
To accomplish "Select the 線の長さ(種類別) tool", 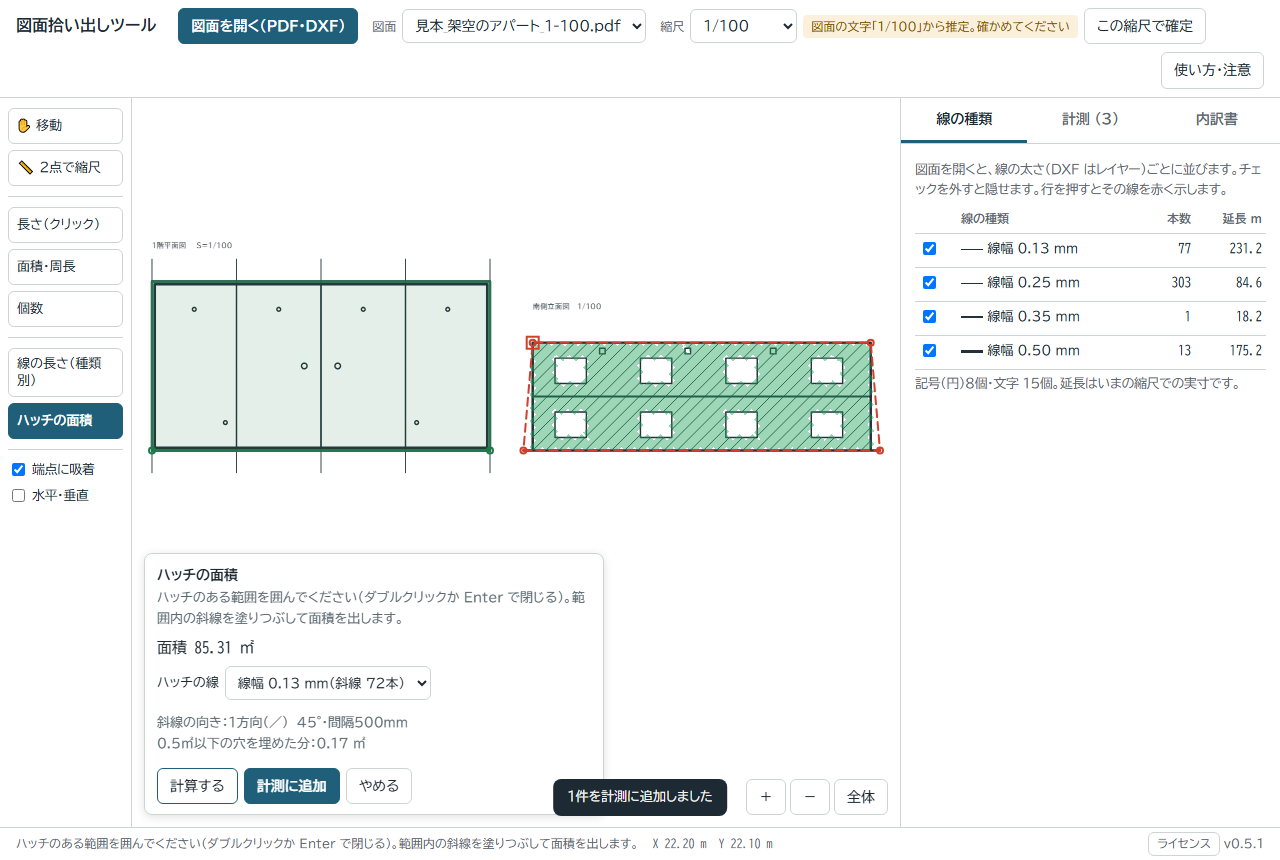I will pyautogui.click(x=65, y=372).
